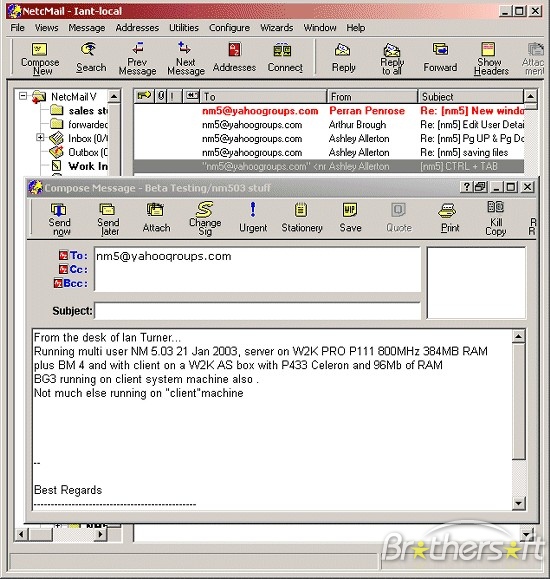The height and width of the screenshot is (579, 550).
Task: Click the attachment column header icon
Action: pos(161,96)
